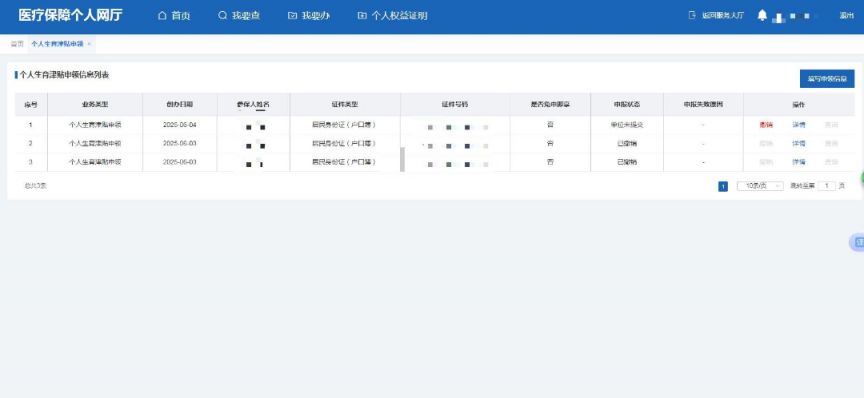Open 详情 for row 3
The width and height of the screenshot is (864, 398).
point(798,162)
